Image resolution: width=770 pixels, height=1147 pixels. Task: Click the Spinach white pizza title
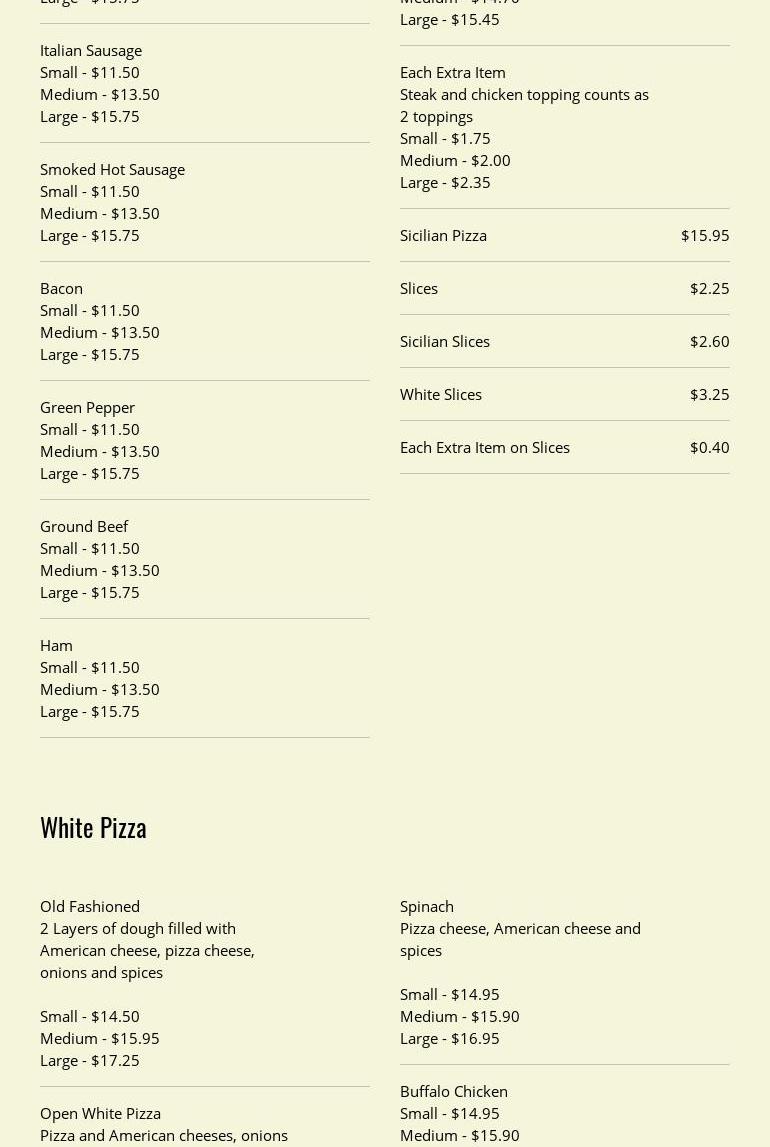pyautogui.click(x=427, y=906)
